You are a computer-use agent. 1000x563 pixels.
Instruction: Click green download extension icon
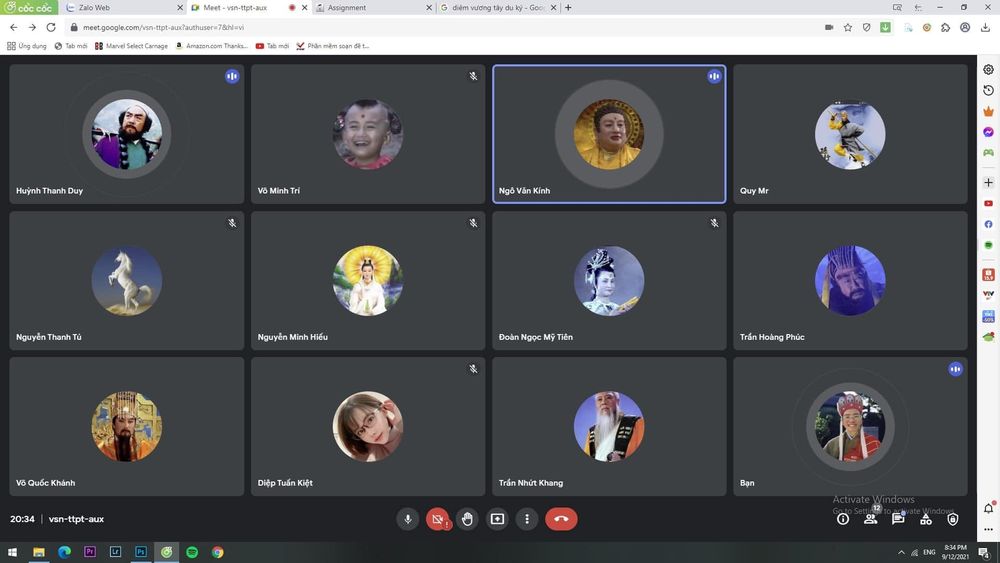click(885, 27)
